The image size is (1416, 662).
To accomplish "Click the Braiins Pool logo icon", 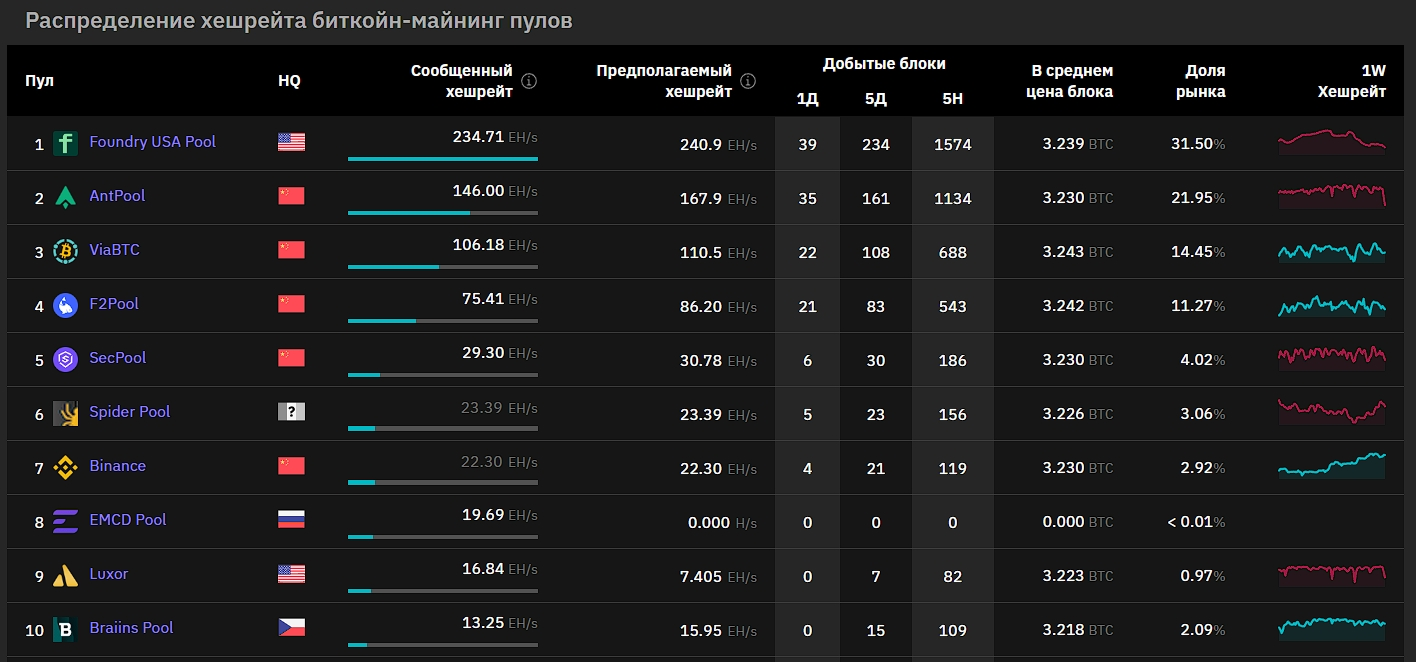I will pos(66,629).
